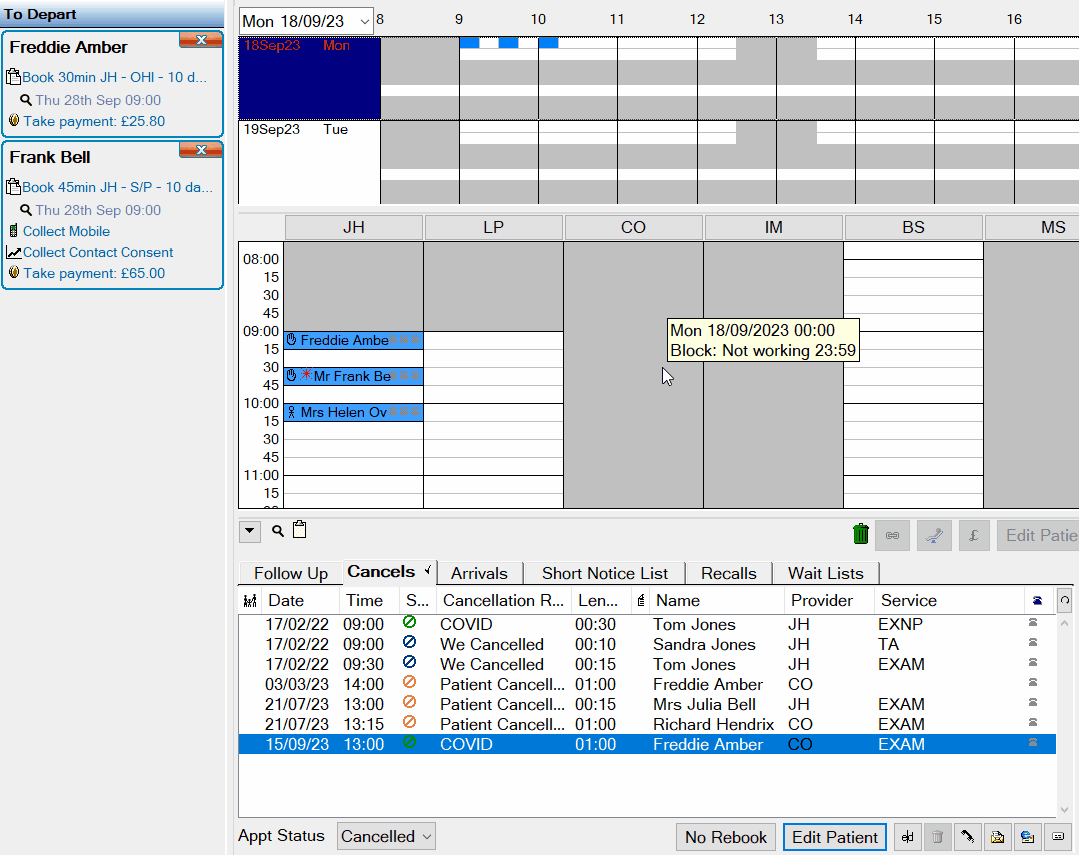Click the family group icon column header

click(250, 601)
